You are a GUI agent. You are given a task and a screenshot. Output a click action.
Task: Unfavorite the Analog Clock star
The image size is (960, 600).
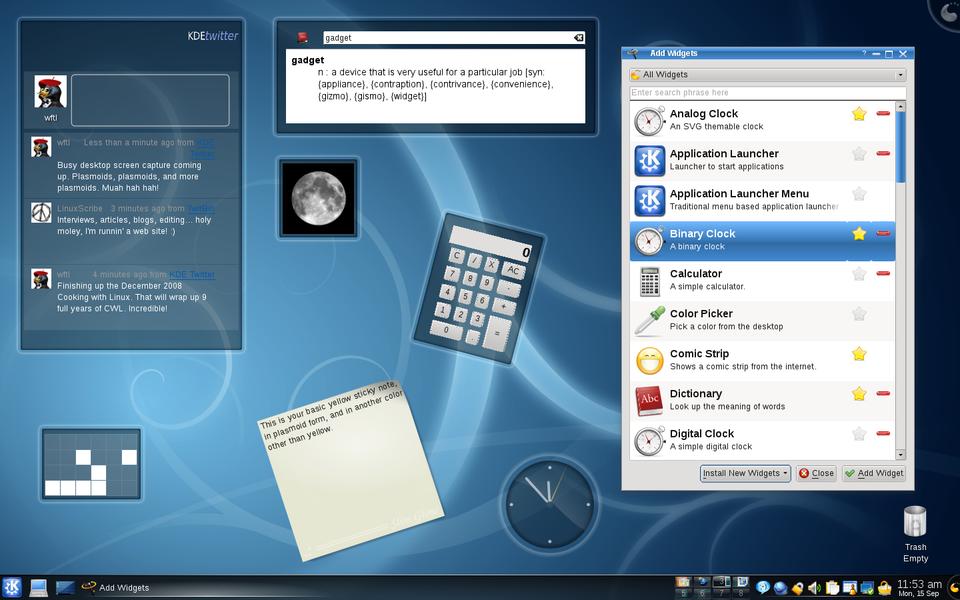[858, 114]
